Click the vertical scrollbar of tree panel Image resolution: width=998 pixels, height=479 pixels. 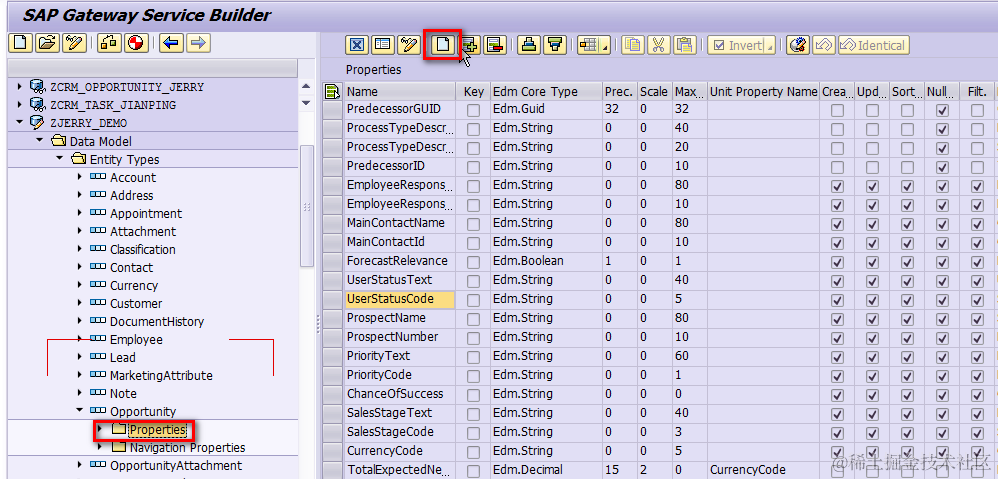(x=306, y=205)
